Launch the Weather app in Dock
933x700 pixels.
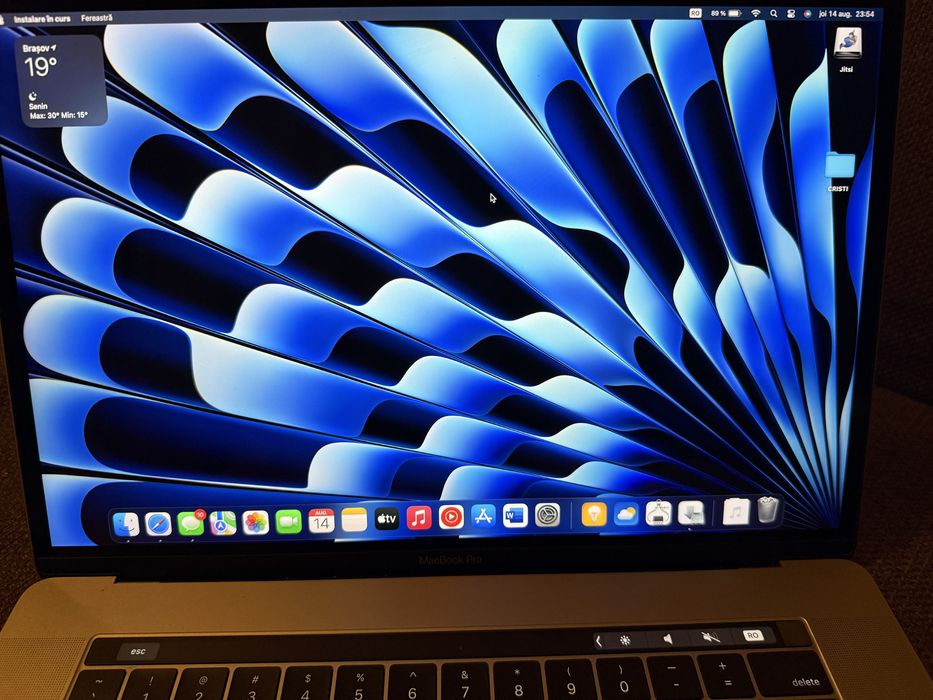pos(626,513)
